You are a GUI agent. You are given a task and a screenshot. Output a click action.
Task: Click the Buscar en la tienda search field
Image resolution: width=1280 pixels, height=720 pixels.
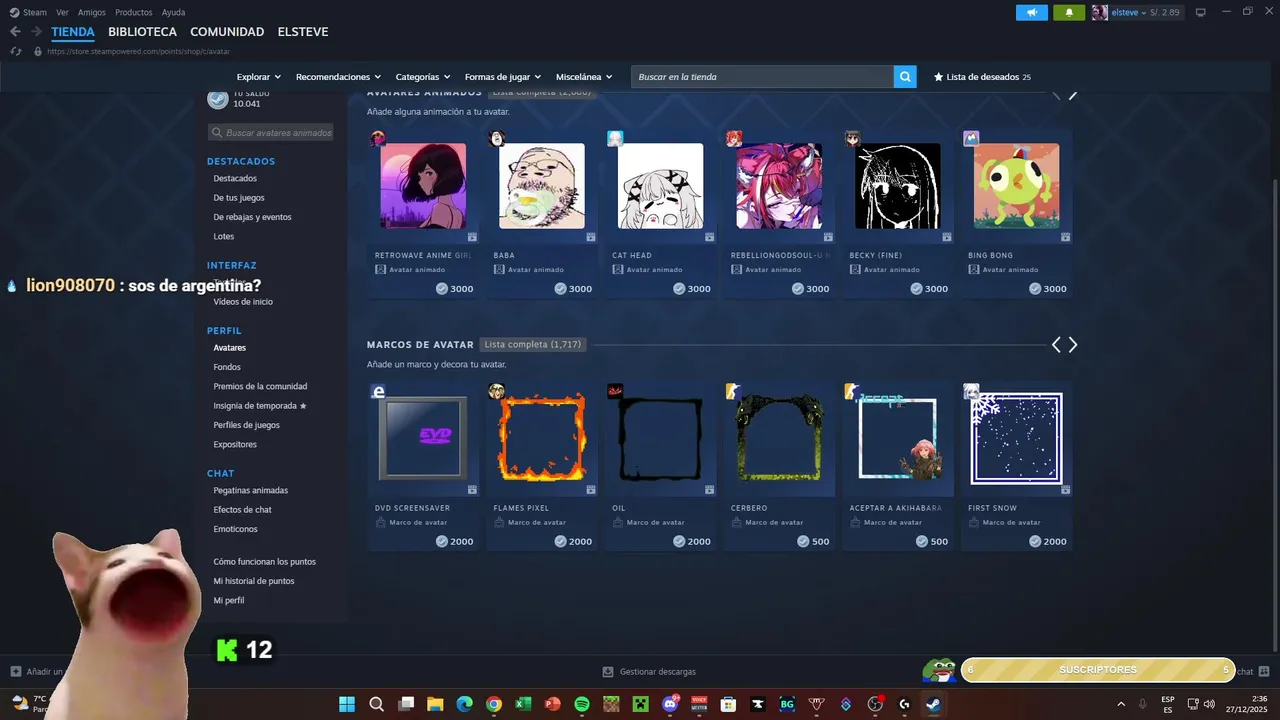point(762,77)
